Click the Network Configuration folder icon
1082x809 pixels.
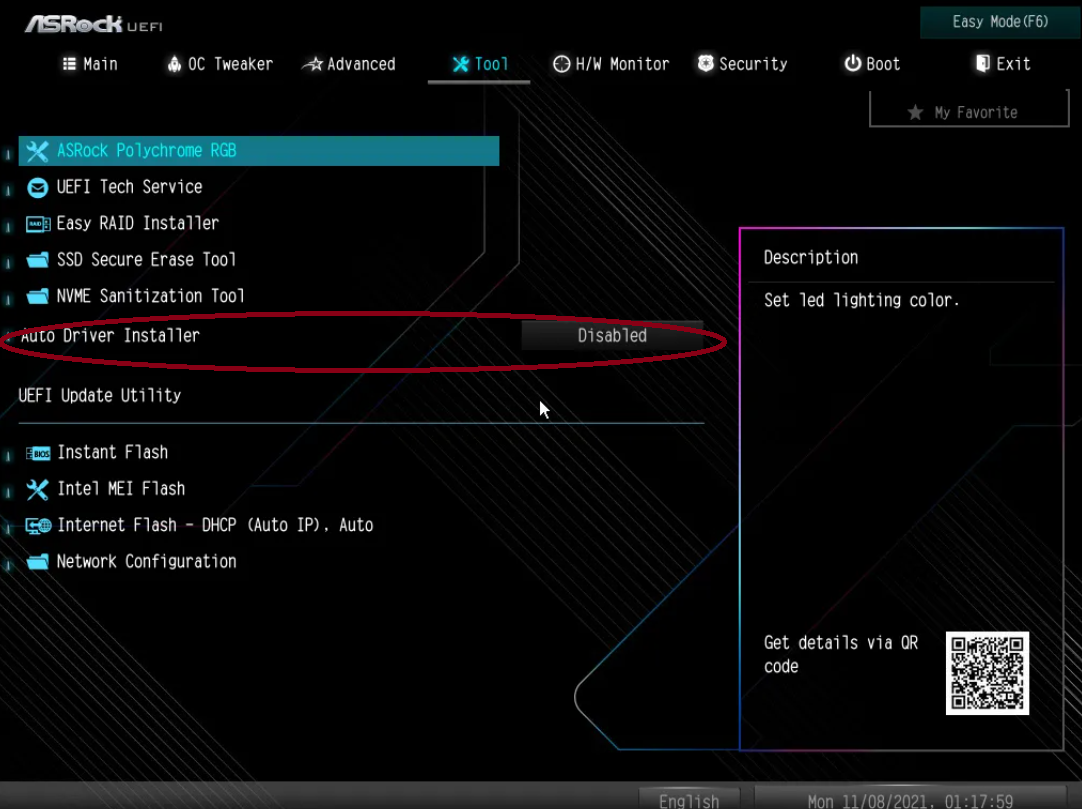tap(37, 562)
